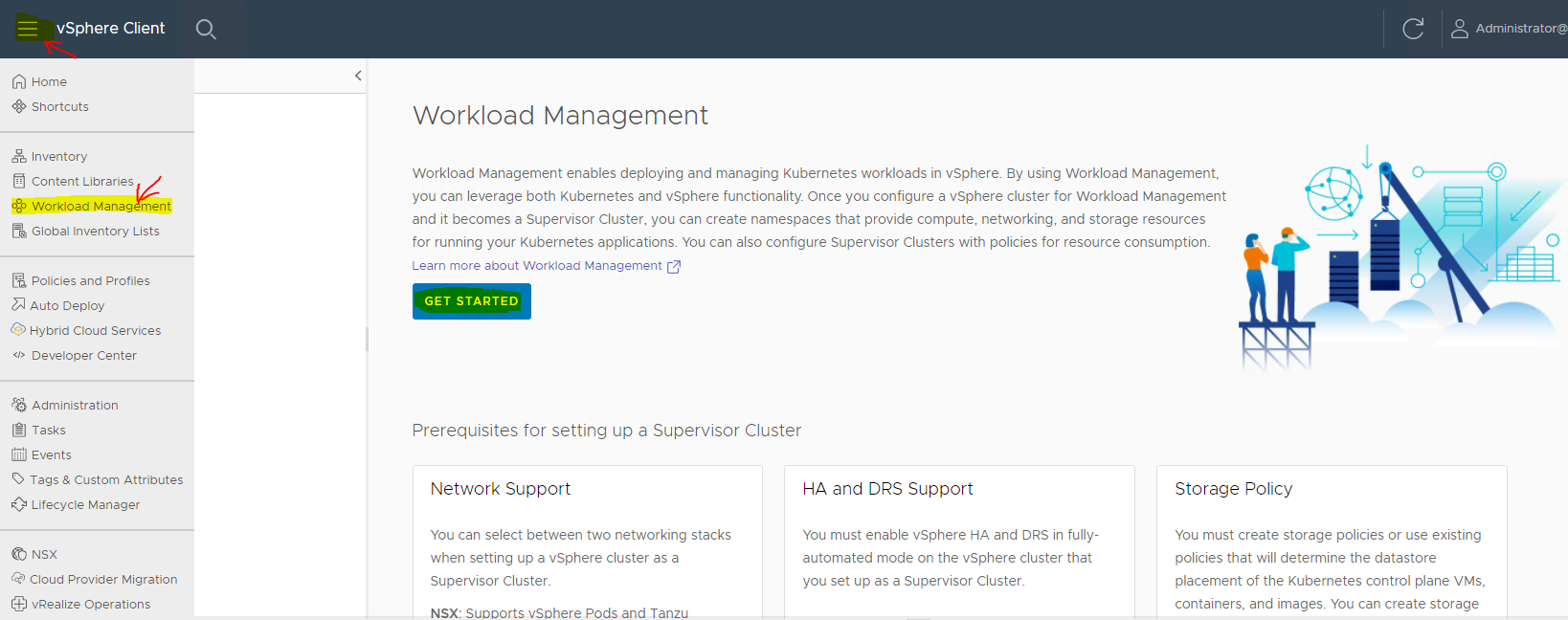The image size is (1568, 620).
Task: Go to Developer Center
Action: click(84, 355)
